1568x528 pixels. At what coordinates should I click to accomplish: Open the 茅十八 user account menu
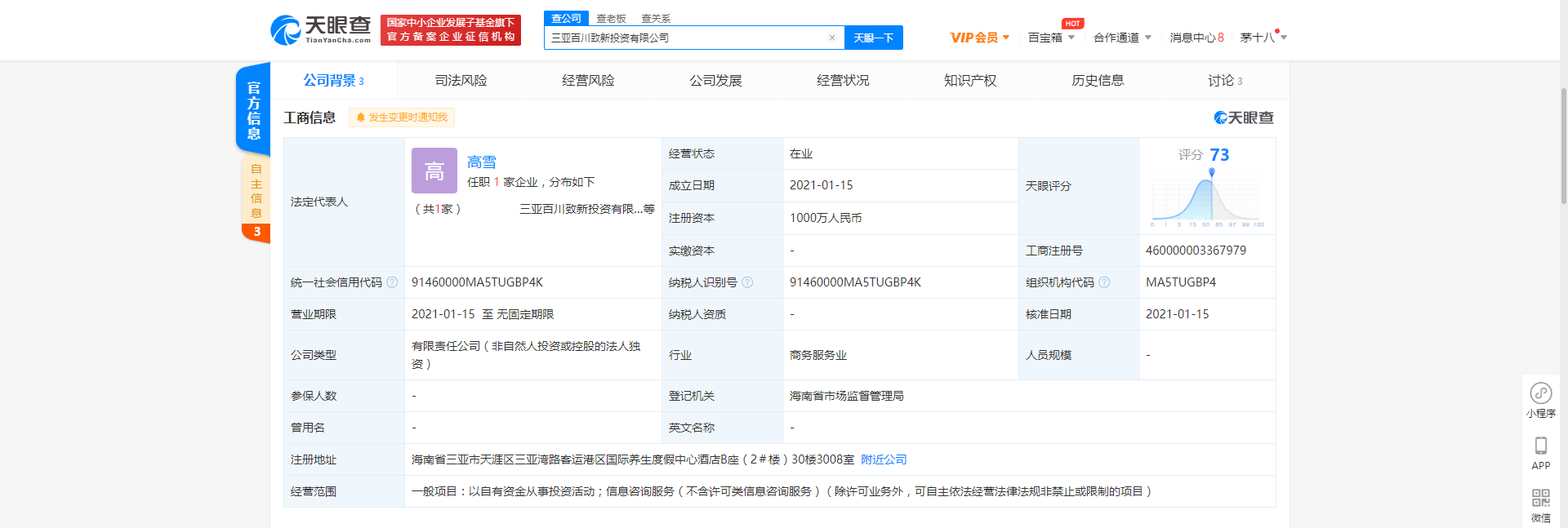(x=1262, y=38)
